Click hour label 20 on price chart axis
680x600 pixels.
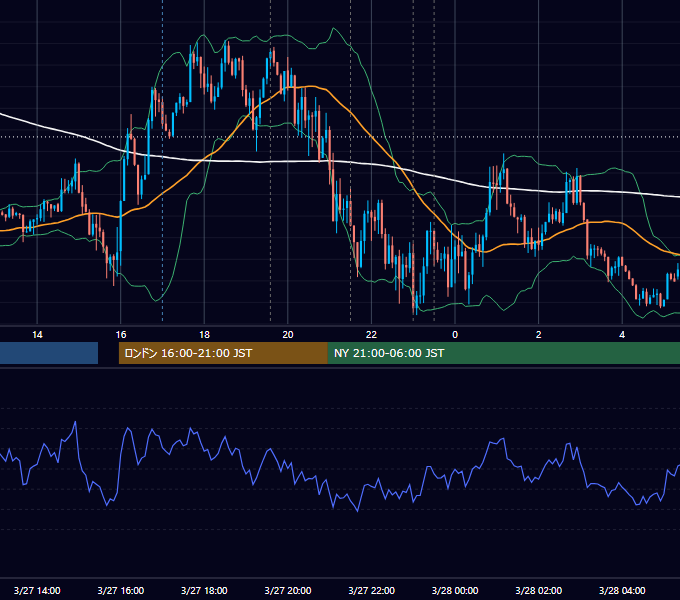(x=288, y=335)
